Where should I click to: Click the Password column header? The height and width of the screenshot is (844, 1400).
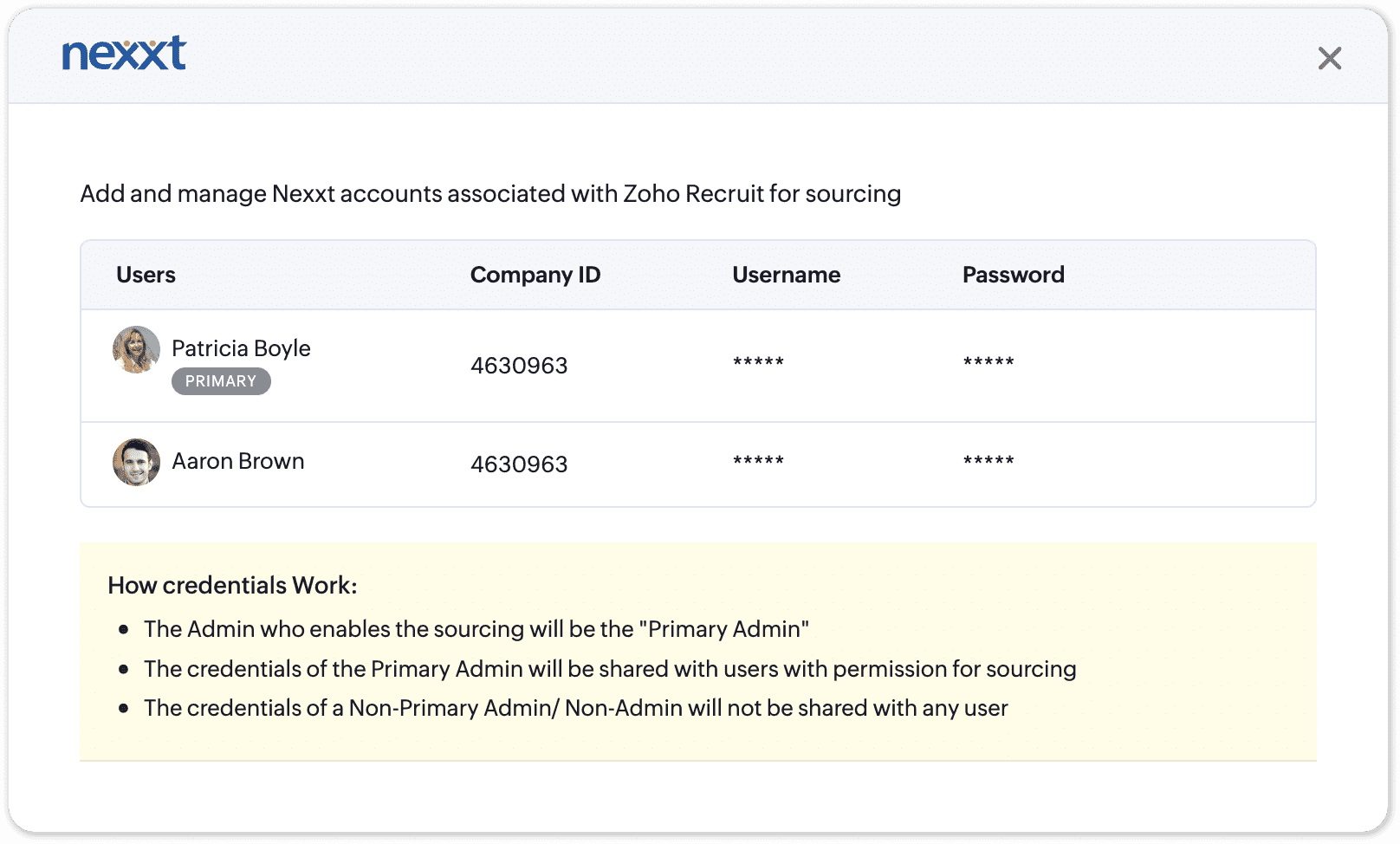[x=1013, y=275]
